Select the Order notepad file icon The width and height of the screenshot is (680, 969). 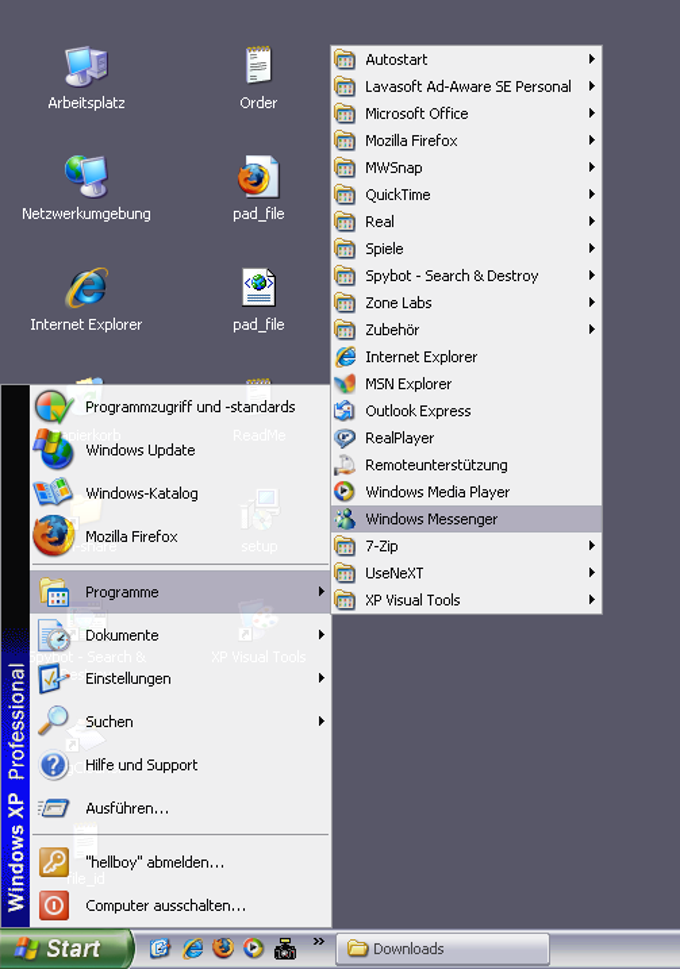[x=258, y=65]
